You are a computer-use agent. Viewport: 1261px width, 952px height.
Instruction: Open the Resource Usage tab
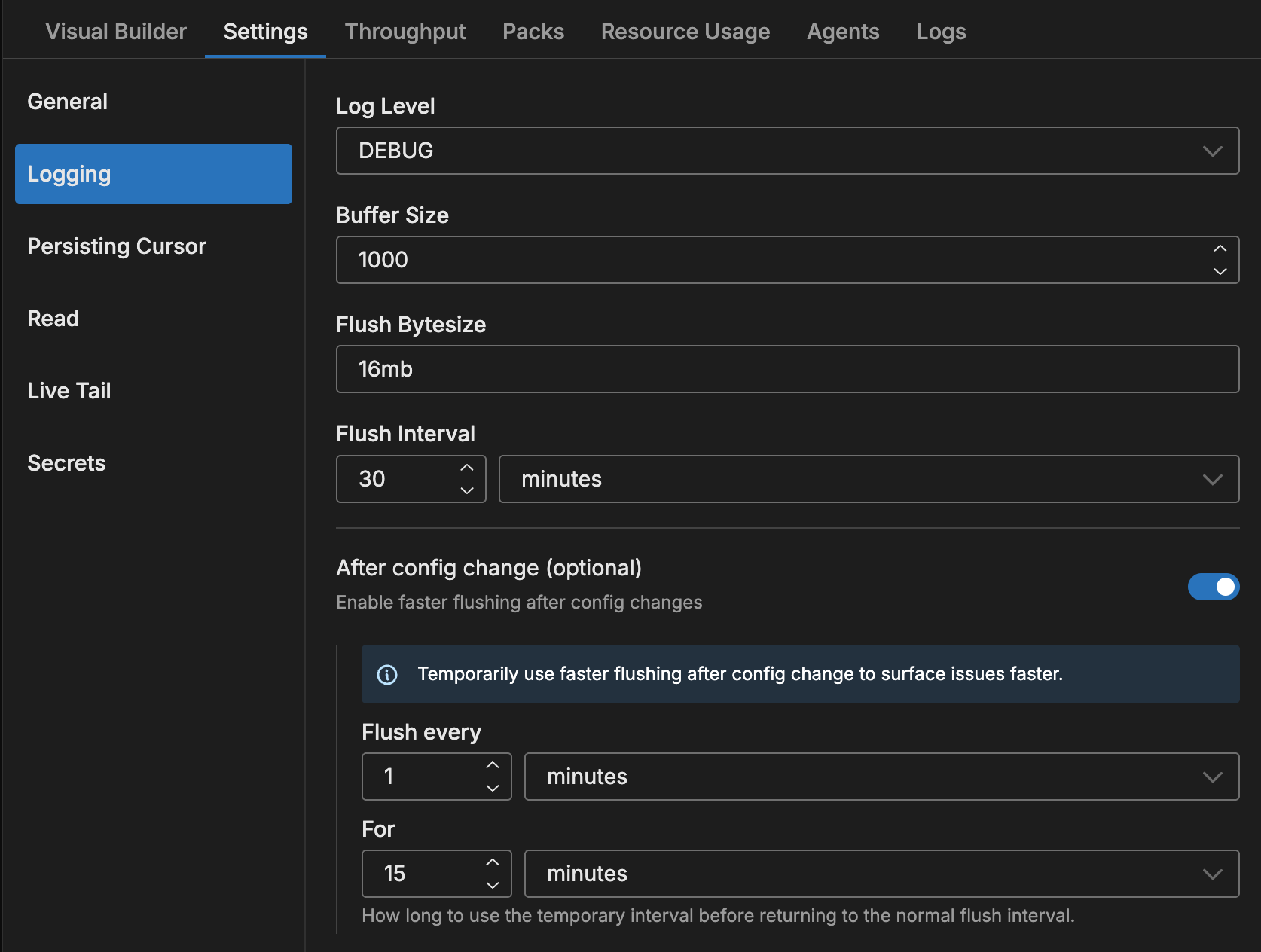685,31
